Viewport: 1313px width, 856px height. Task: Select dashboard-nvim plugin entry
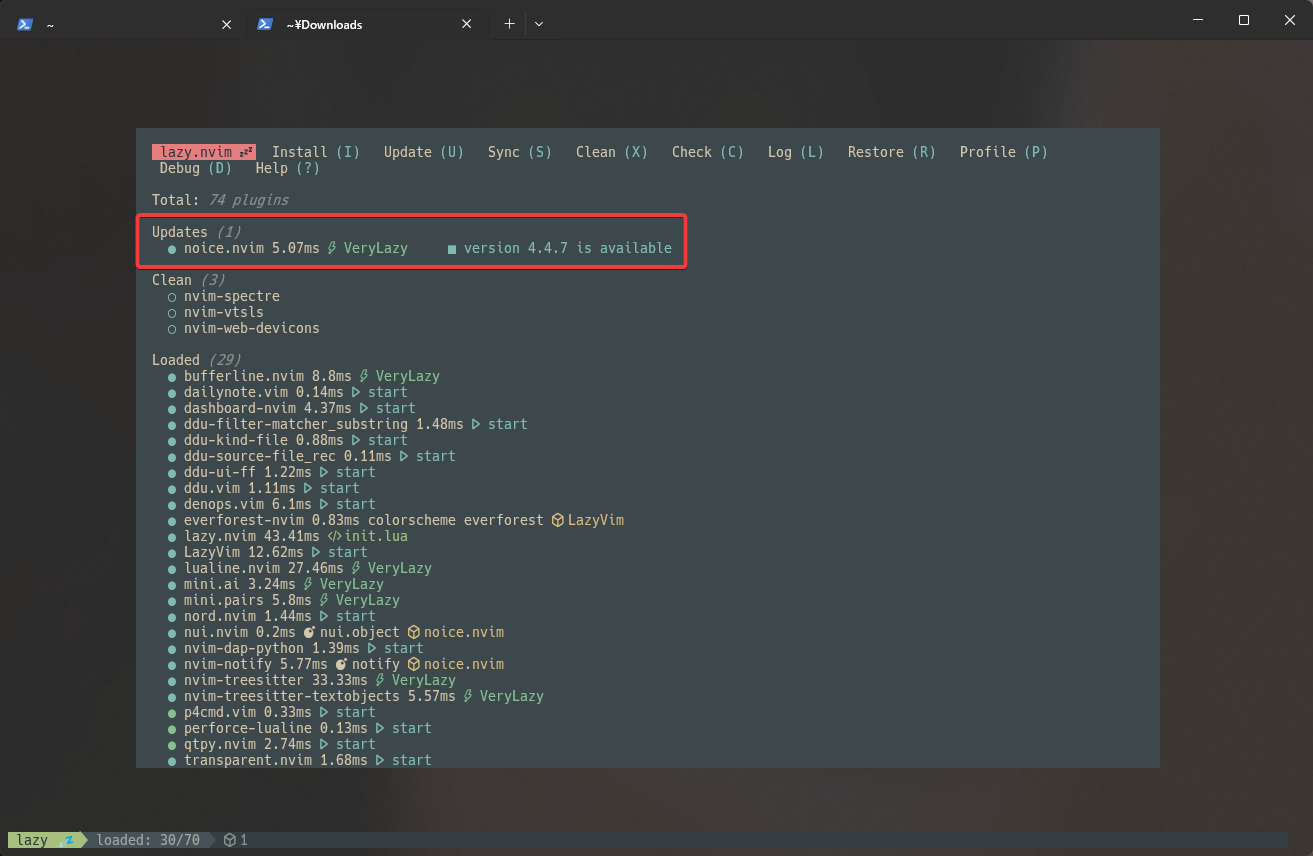(240, 408)
